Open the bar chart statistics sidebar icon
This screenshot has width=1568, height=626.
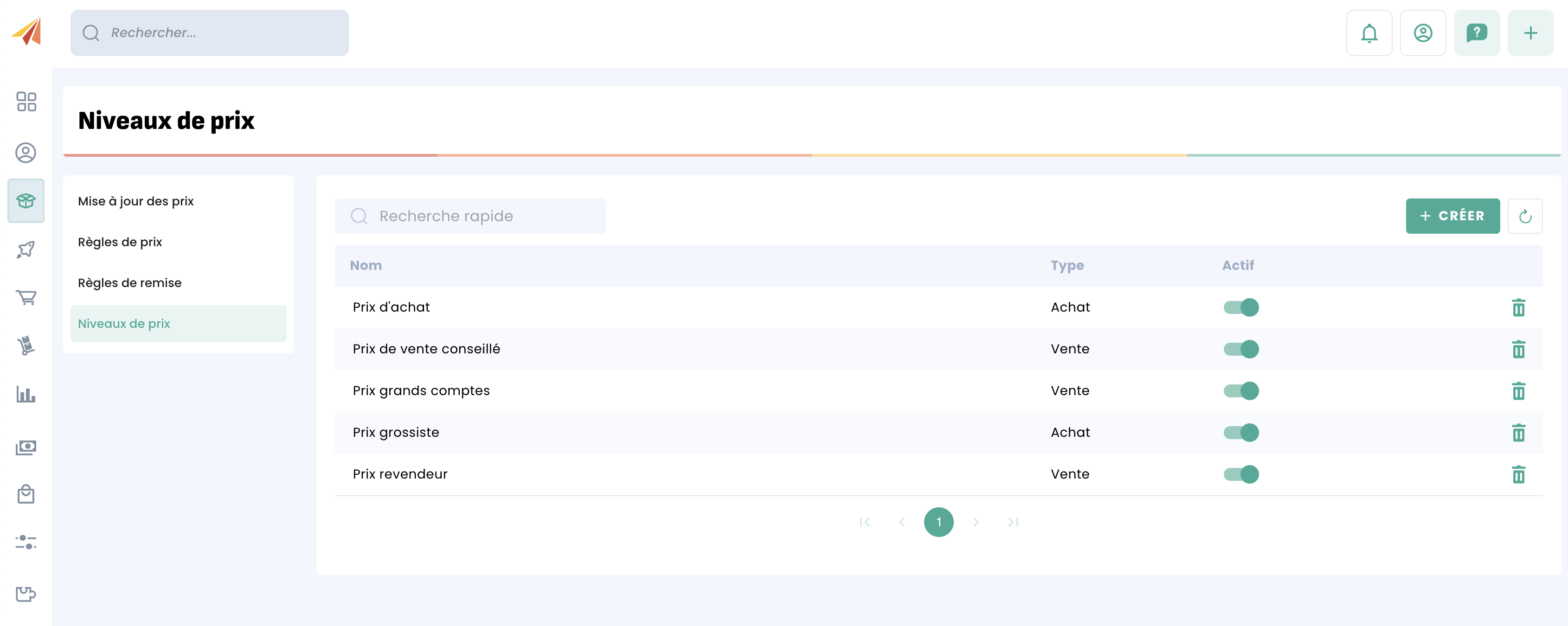tap(26, 395)
